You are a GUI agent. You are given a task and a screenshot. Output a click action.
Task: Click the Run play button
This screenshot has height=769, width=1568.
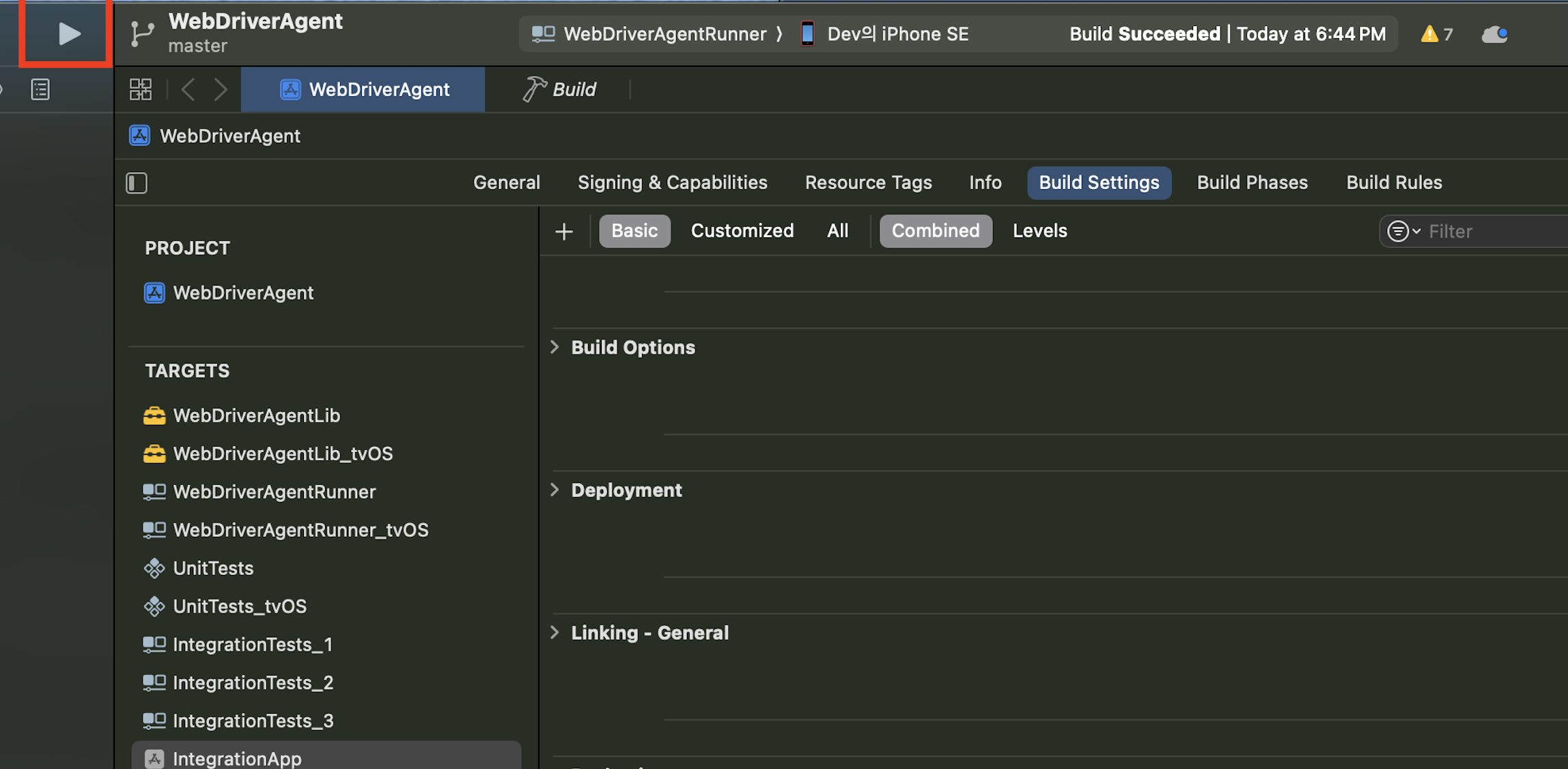[68, 33]
